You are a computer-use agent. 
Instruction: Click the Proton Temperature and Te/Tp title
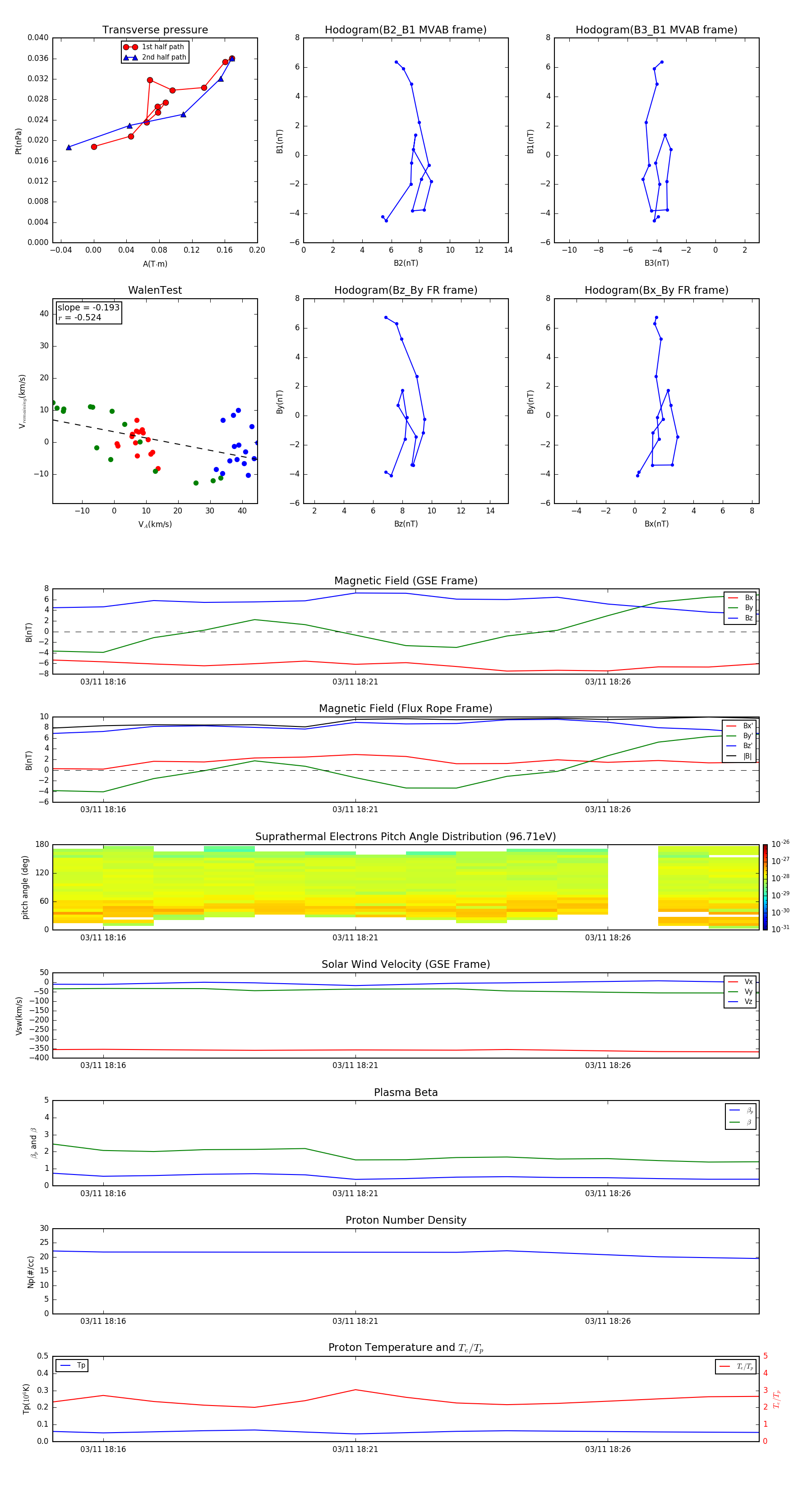[406, 1348]
